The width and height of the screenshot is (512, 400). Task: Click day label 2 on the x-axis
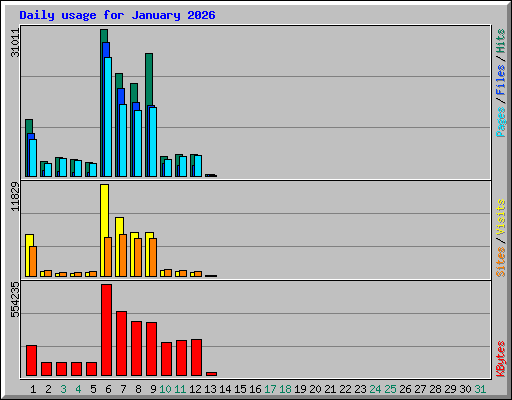tap(48, 389)
